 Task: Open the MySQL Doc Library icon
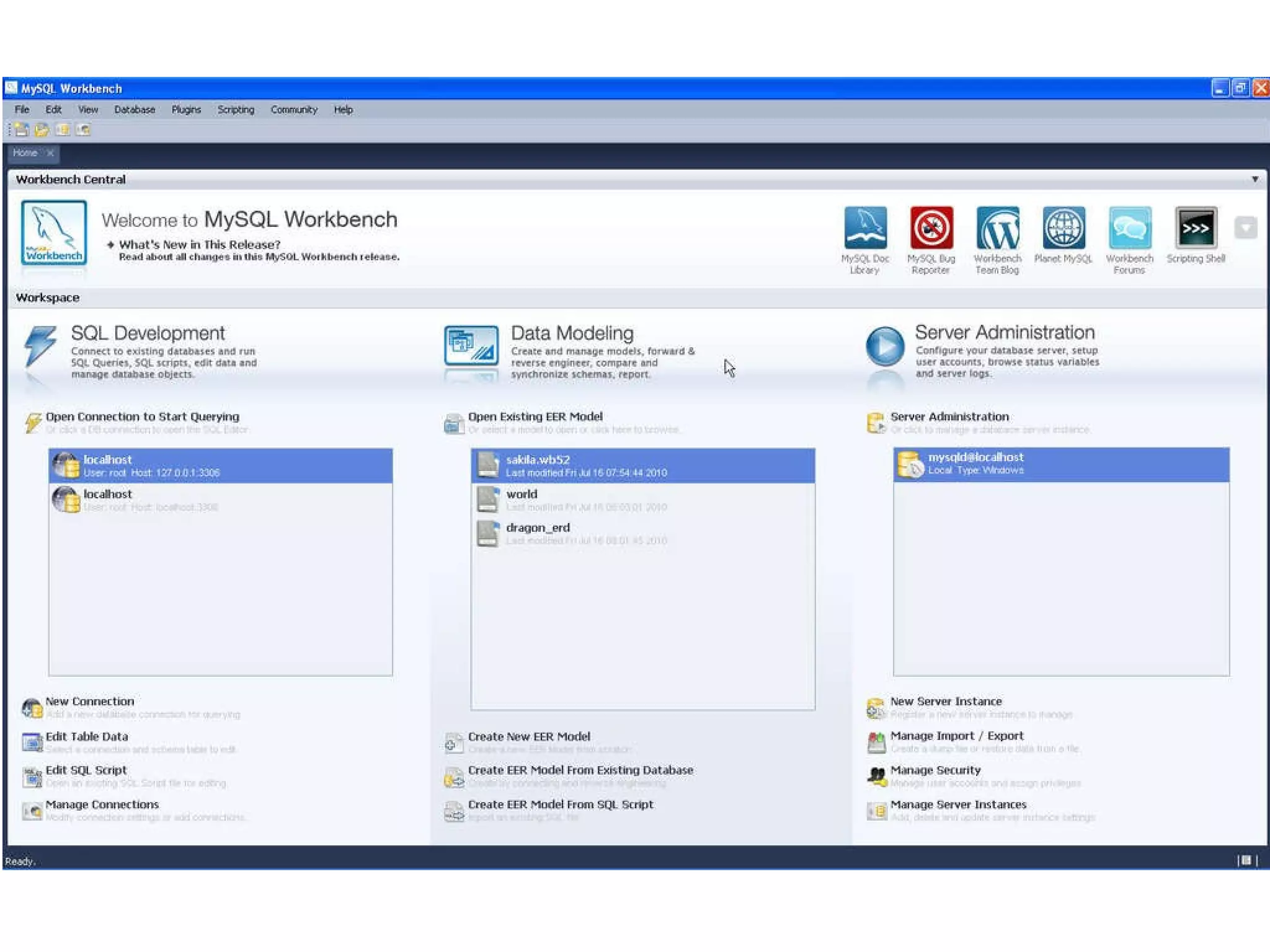point(865,228)
